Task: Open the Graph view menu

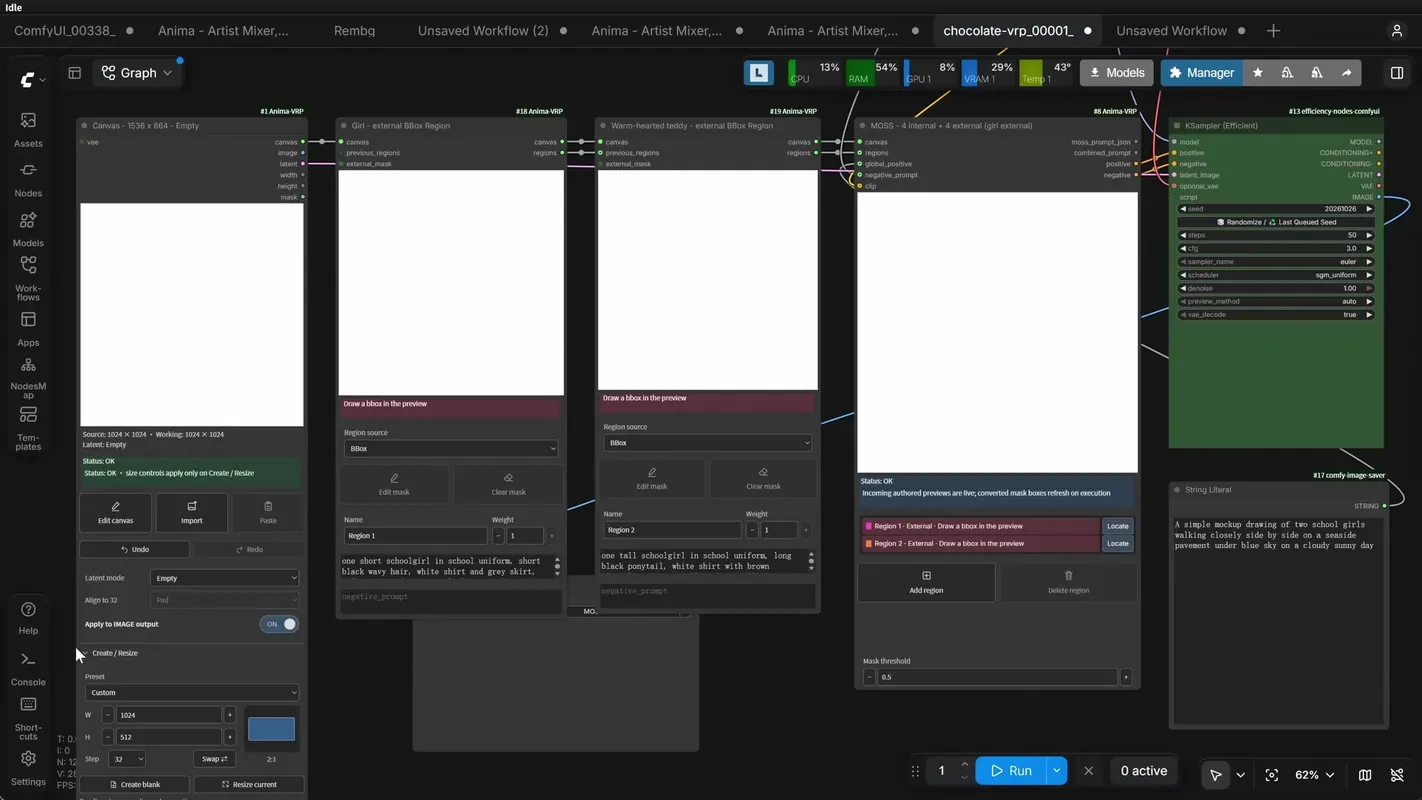Action: pyautogui.click(x=137, y=73)
